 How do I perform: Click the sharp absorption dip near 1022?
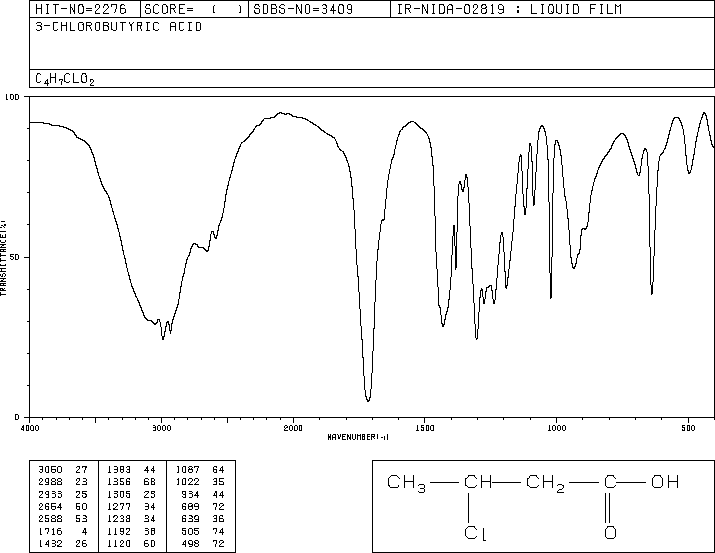click(551, 297)
